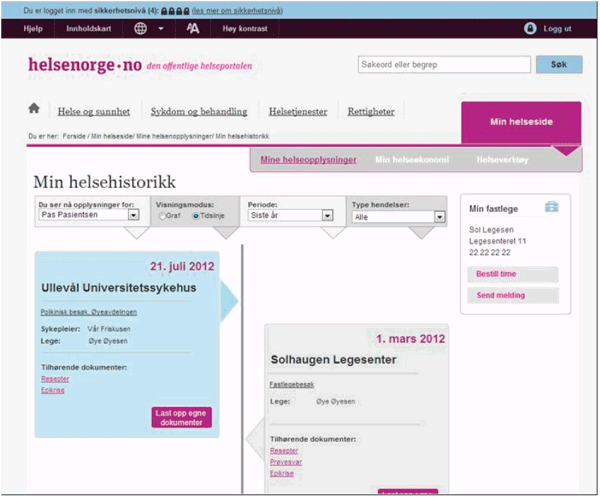Open the globe language selector
This screenshot has height=497, width=600.
tap(138, 29)
